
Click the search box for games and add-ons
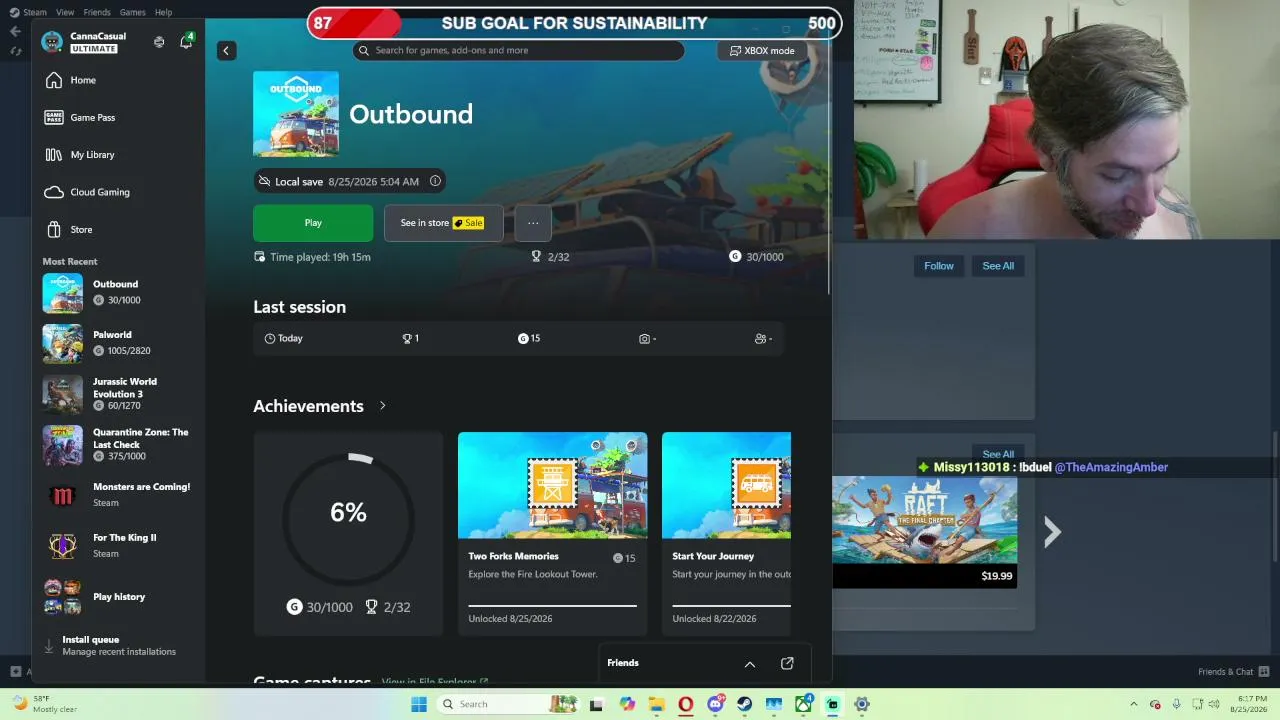[x=518, y=50]
